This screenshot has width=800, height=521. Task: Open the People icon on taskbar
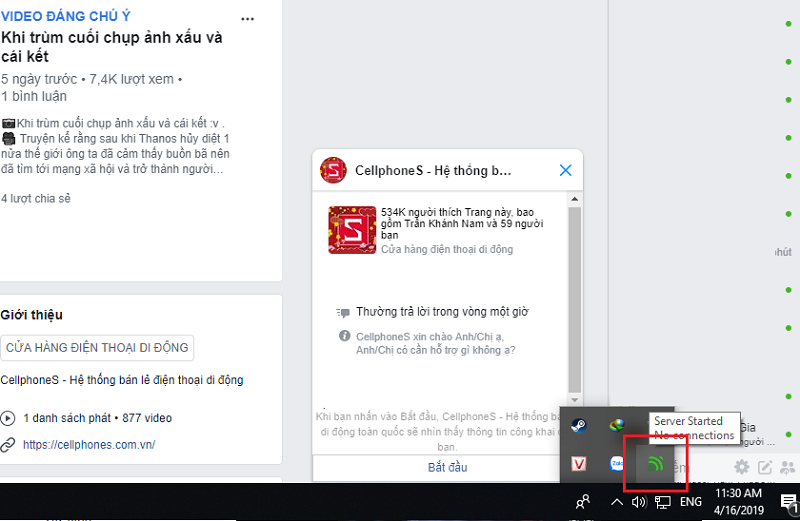coord(583,502)
